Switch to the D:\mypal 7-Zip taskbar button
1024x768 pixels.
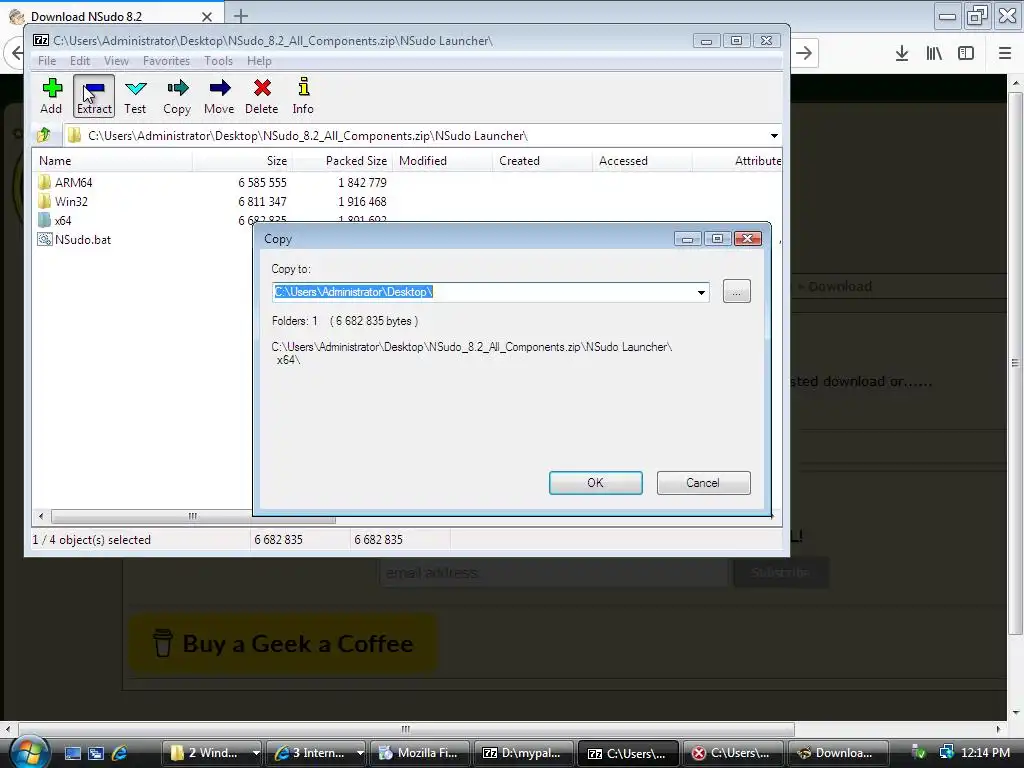[x=524, y=753]
